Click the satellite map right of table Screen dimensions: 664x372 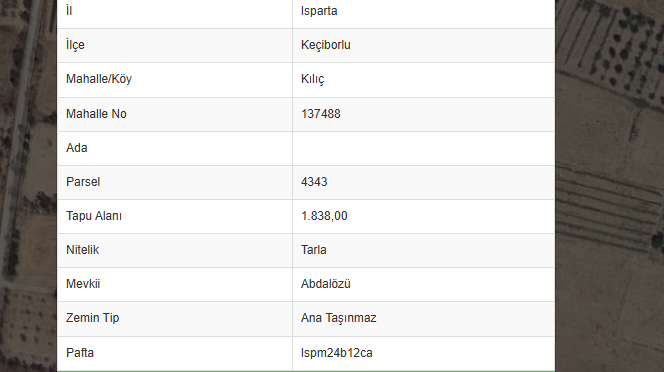(x=609, y=186)
